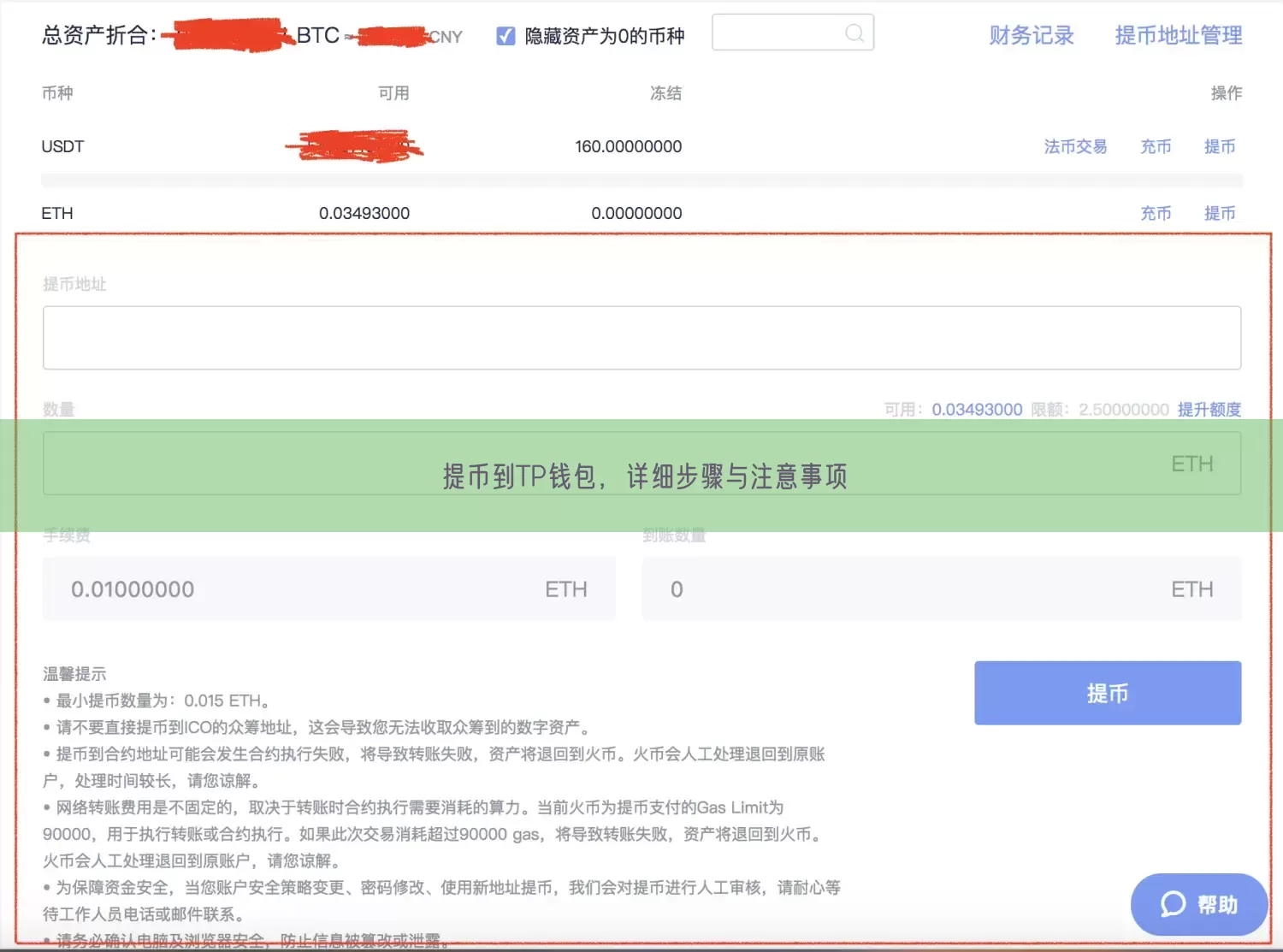Click the 币种 column header

(x=57, y=93)
